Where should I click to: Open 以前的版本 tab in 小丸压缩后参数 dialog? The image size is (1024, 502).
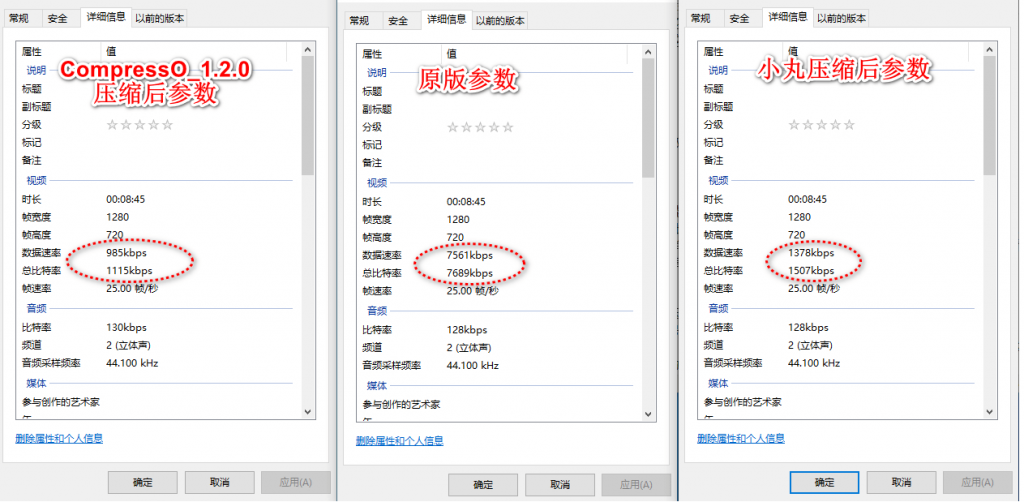tap(841, 18)
